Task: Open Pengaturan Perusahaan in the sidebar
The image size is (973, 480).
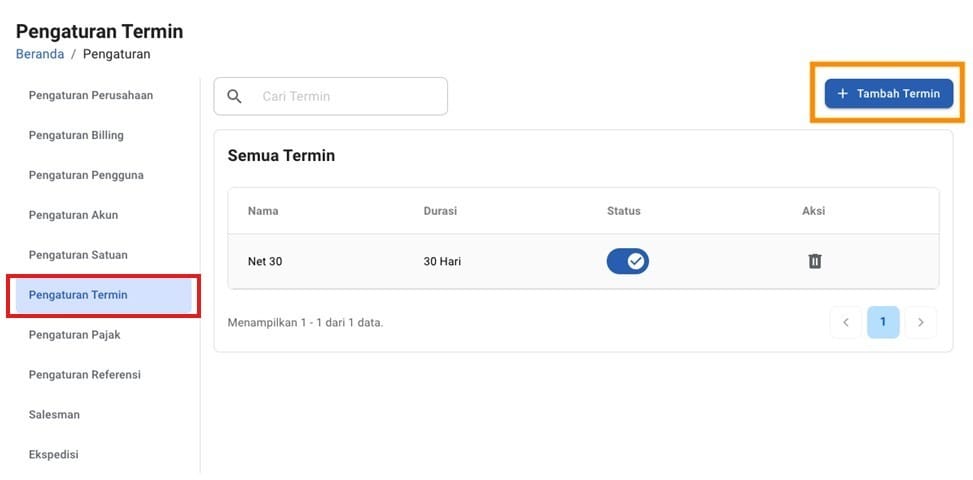Action: click(x=91, y=95)
